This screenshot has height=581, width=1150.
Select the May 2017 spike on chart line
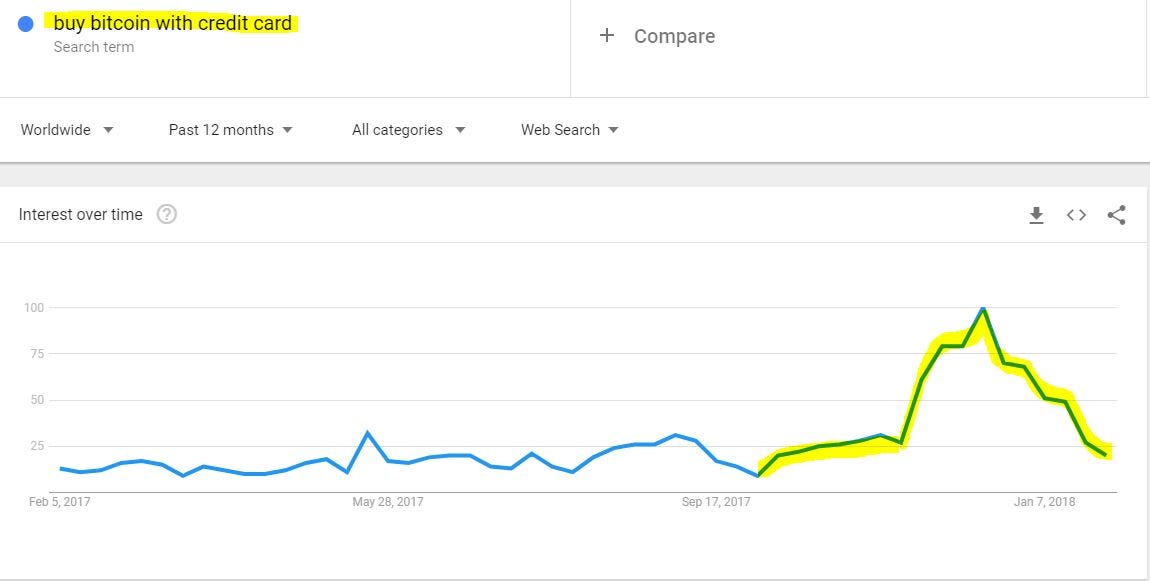tap(367, 433)
